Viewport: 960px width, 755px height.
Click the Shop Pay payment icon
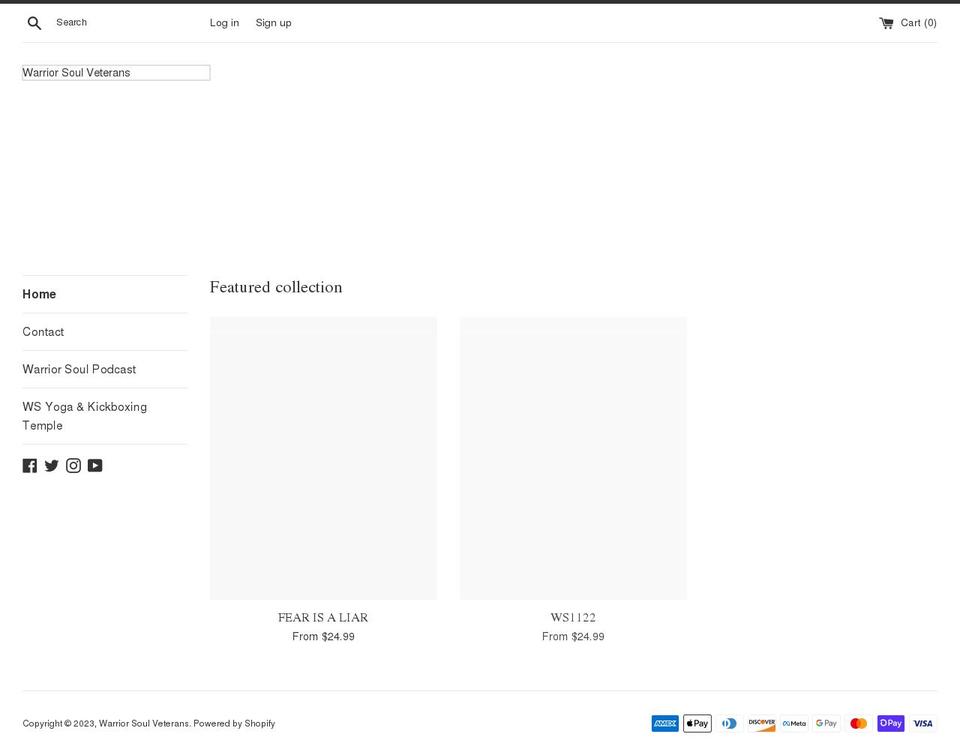pyautogui.click(x=891, y=723)
